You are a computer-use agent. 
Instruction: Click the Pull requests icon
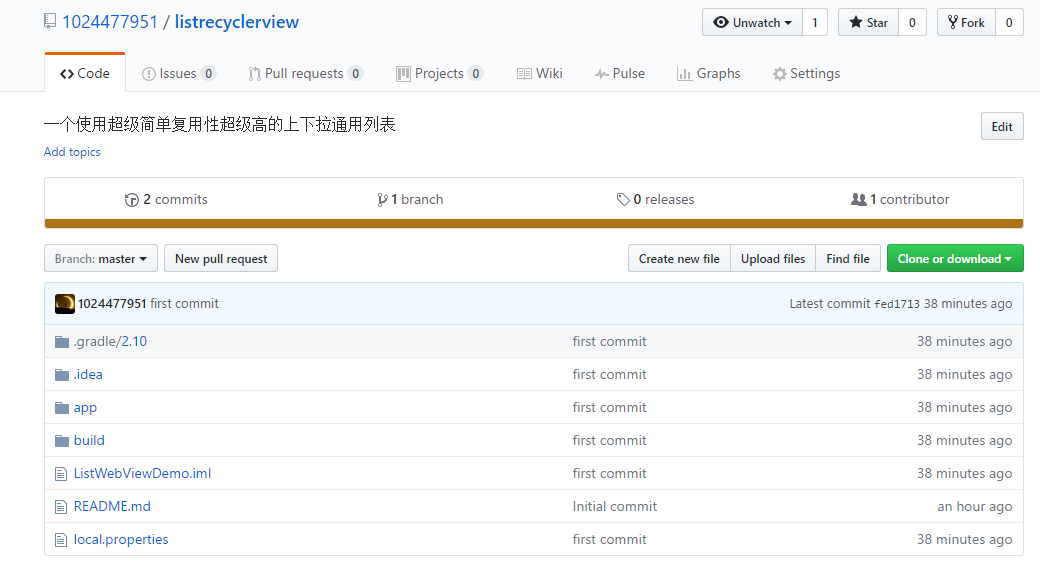255,74
